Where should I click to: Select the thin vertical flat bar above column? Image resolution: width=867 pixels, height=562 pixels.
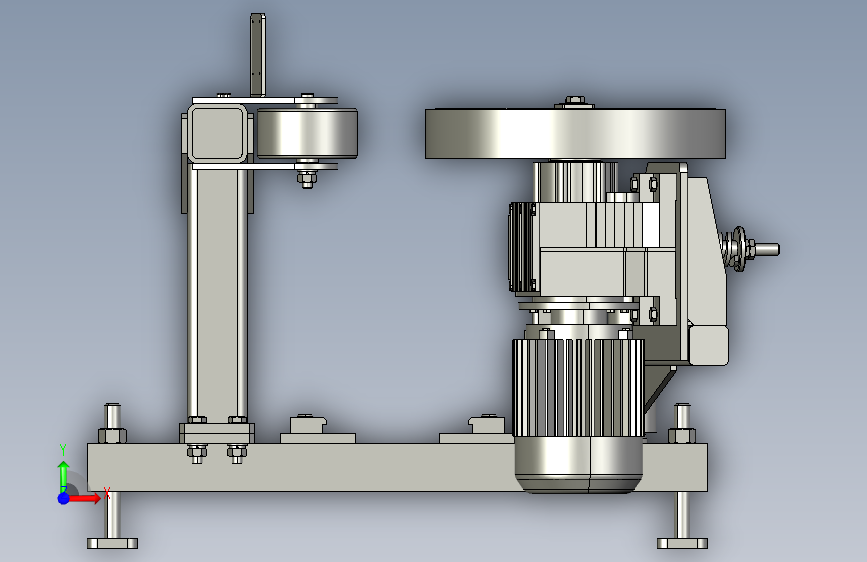258,55
